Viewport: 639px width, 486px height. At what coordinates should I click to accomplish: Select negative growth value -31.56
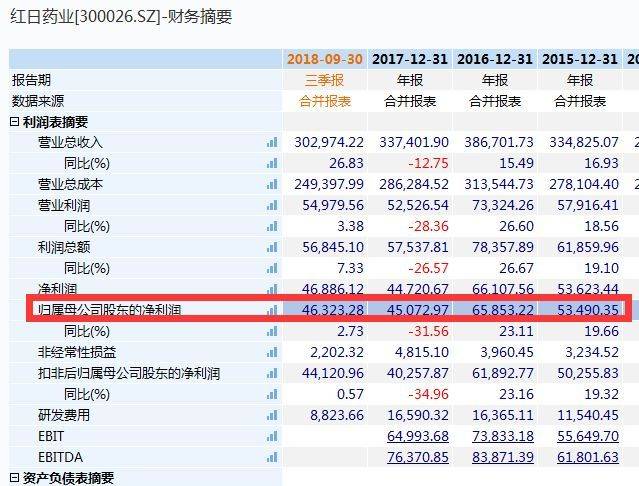pyautogui.click(x=428, y=332)
